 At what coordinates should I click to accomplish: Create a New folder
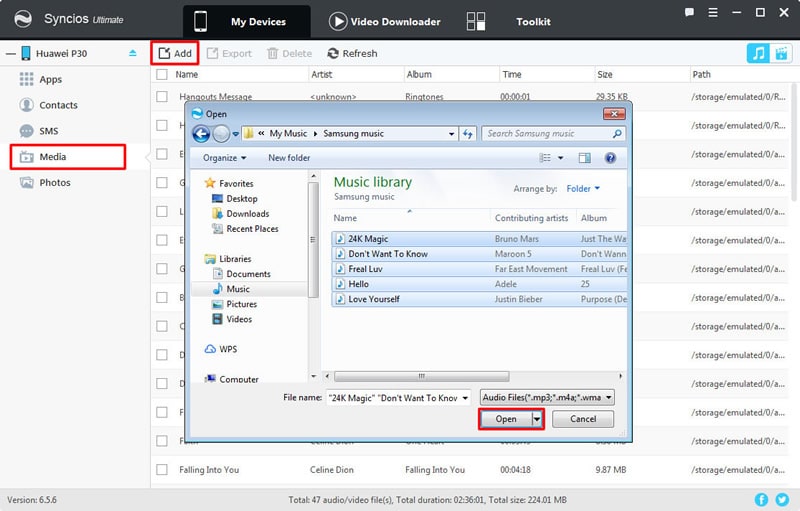pos(289,158)
